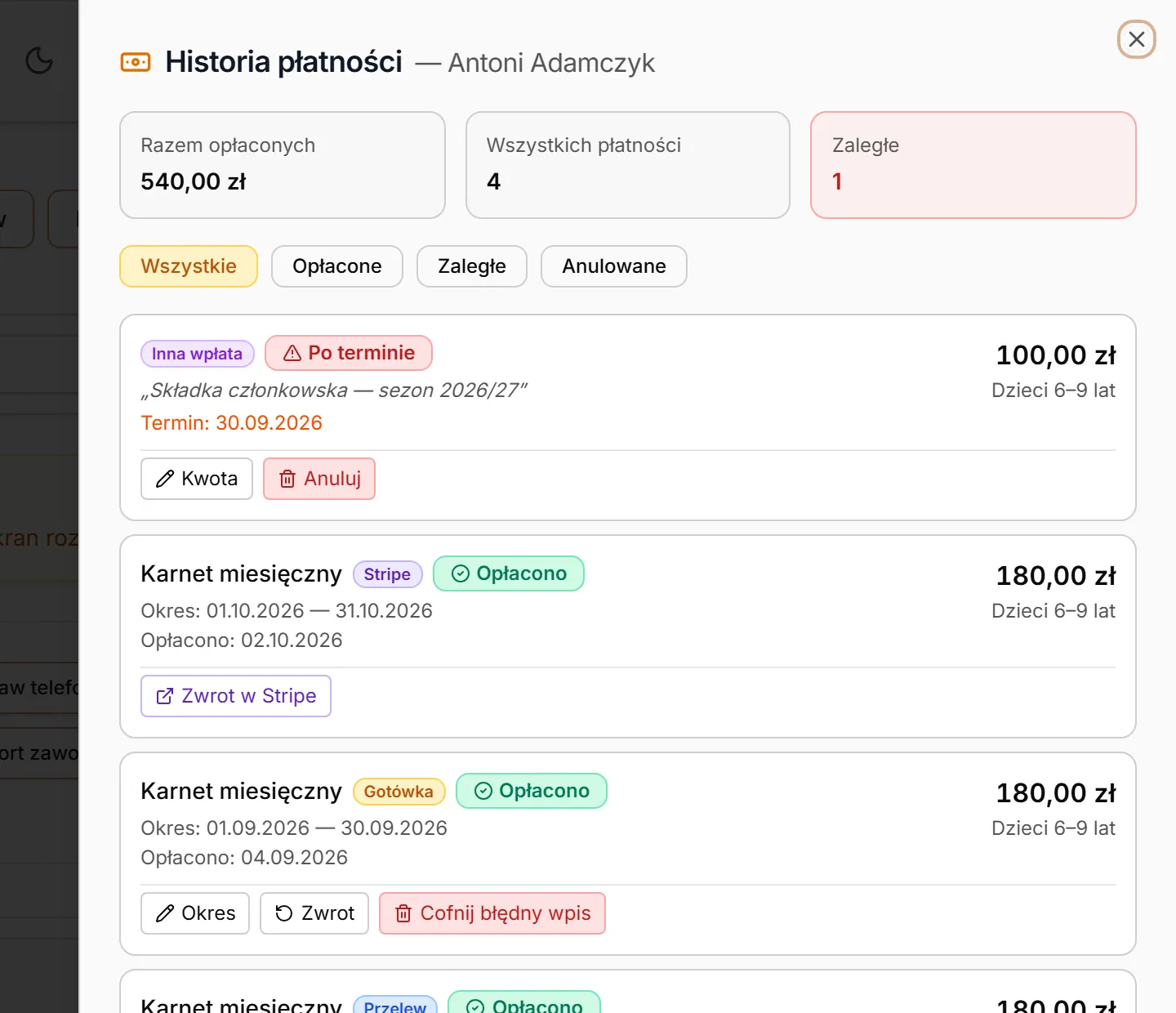Click the banknote icon beside Historia płatności
The image size is (1176, 1013).
136,62
